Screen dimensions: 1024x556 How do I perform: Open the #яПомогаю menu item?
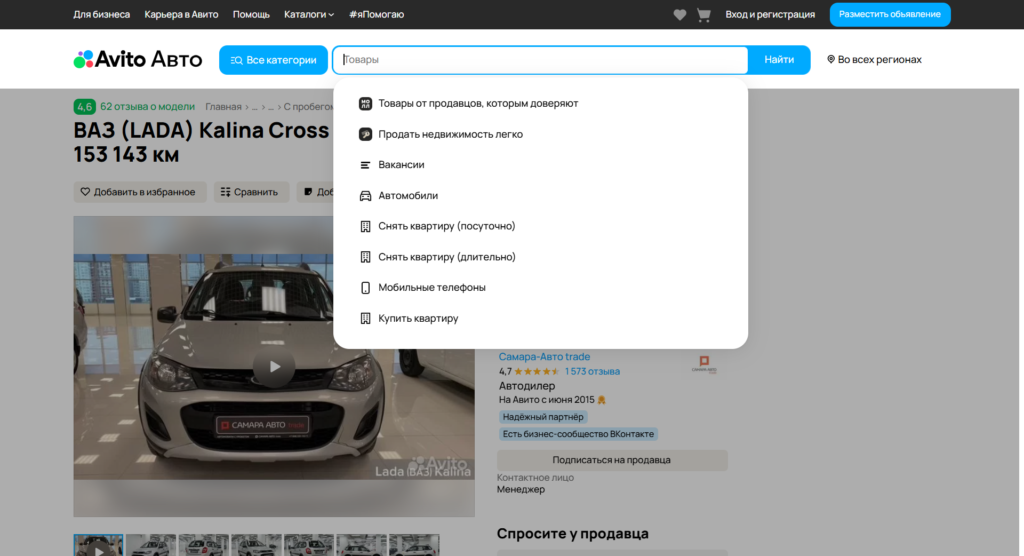[x=376, y=14]
